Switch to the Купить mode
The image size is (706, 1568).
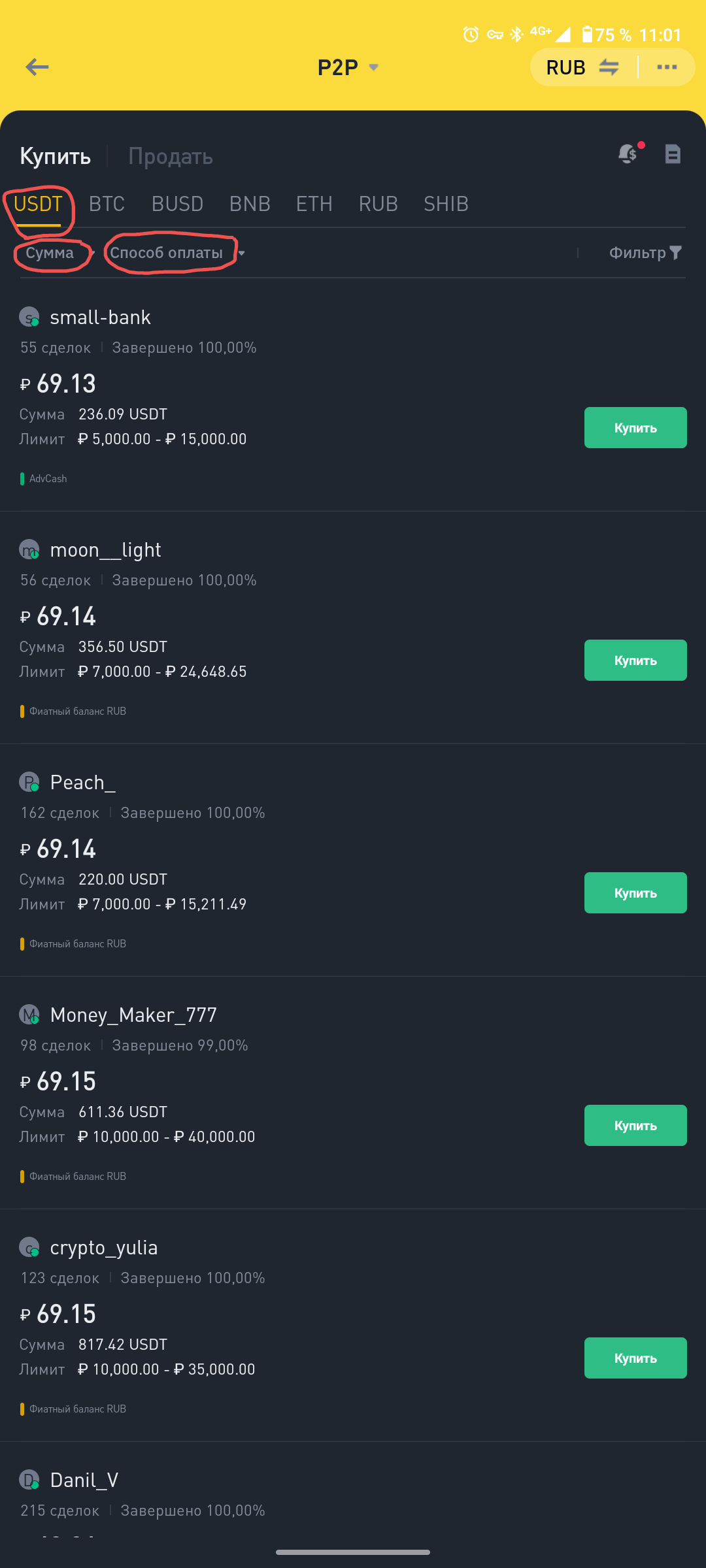pos(55,156)
